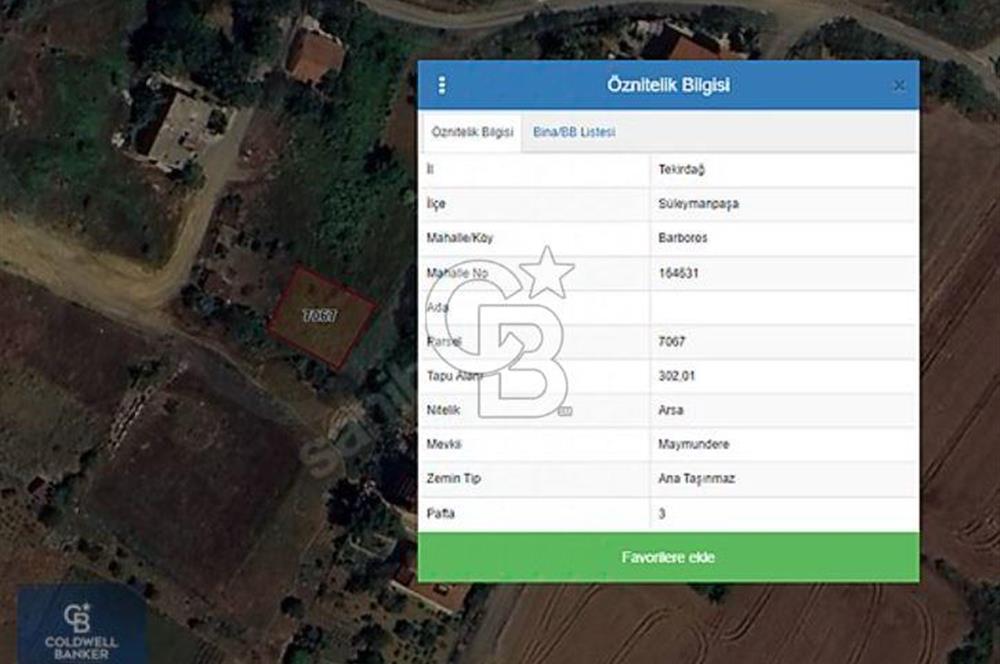Click the Tekirdağ value in İl row

tap(682, 170)
